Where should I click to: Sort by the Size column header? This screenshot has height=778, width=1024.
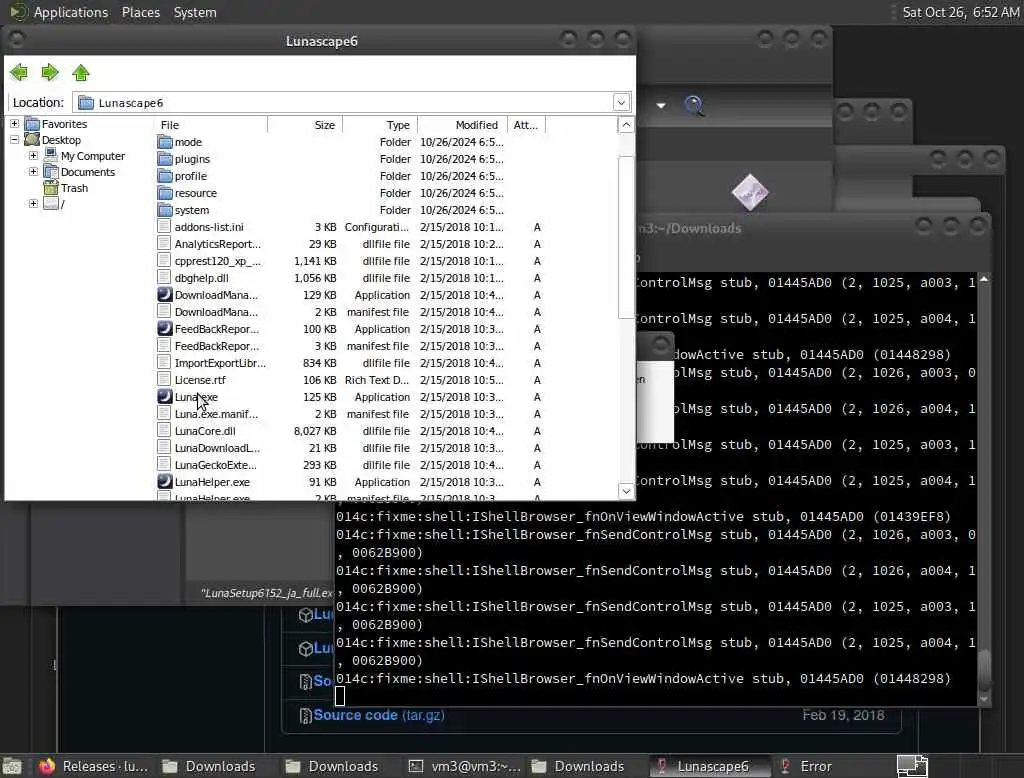[305, 125]
